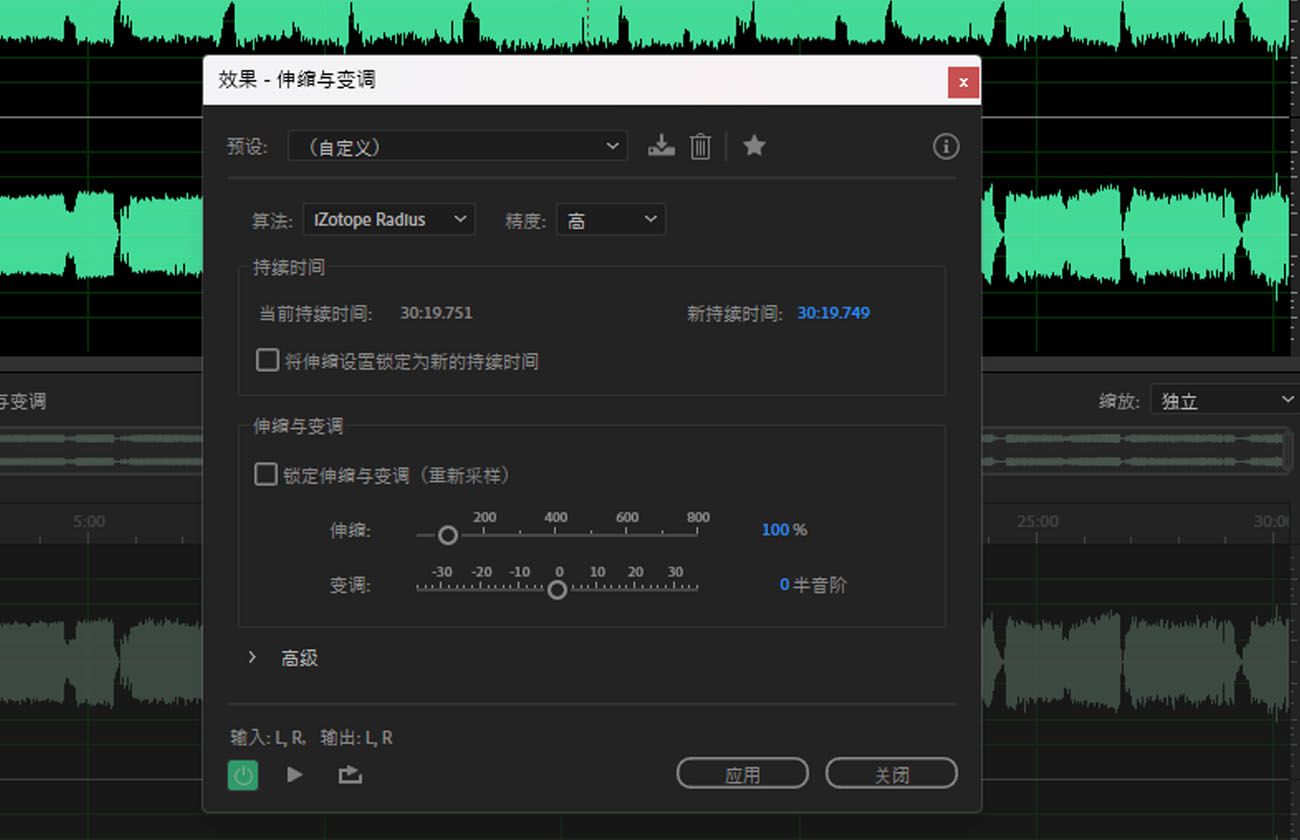The width and height of the screenshot is (1300, 840).
Task: Click the 变调 0 半音阶 value
Action: (812, 584)
